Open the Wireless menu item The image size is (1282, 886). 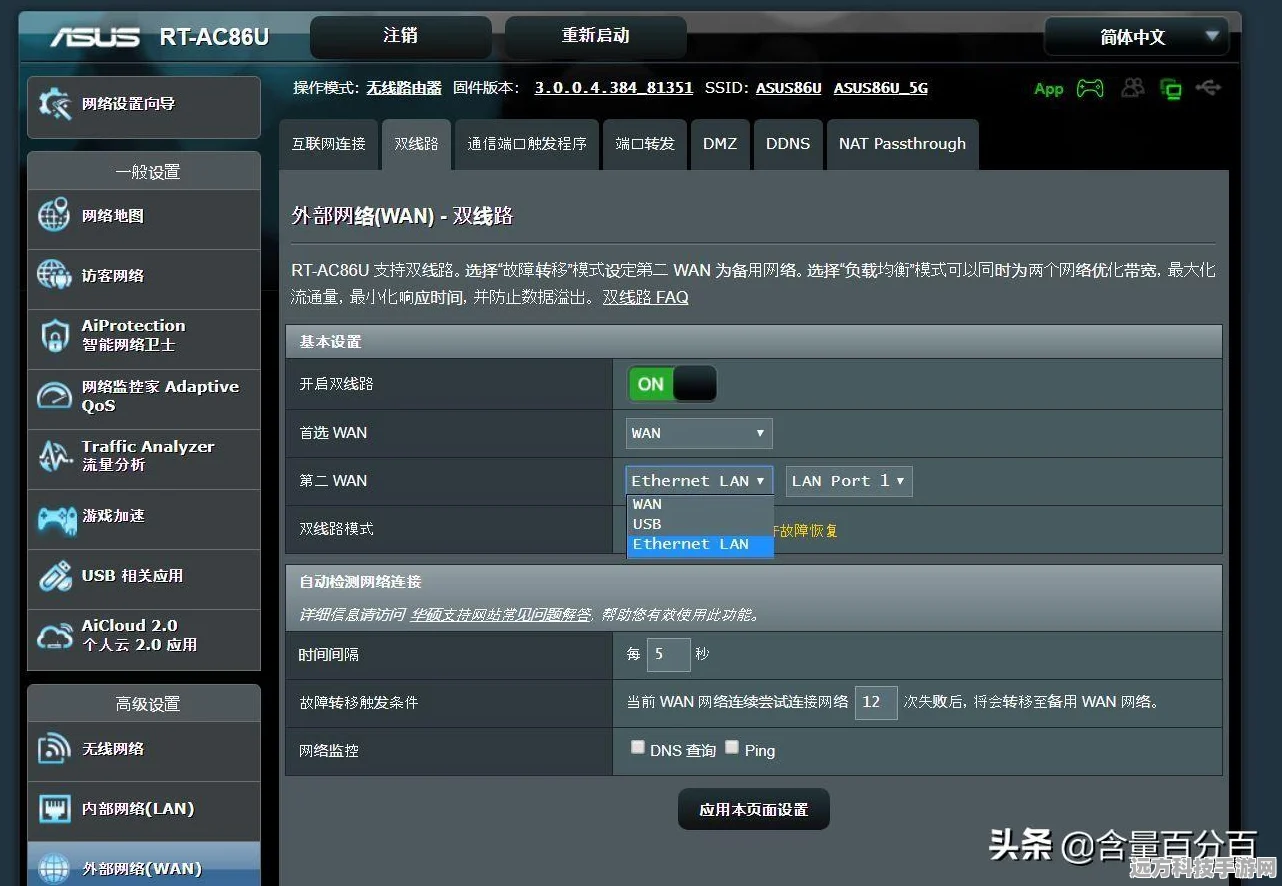coord(144,749)
